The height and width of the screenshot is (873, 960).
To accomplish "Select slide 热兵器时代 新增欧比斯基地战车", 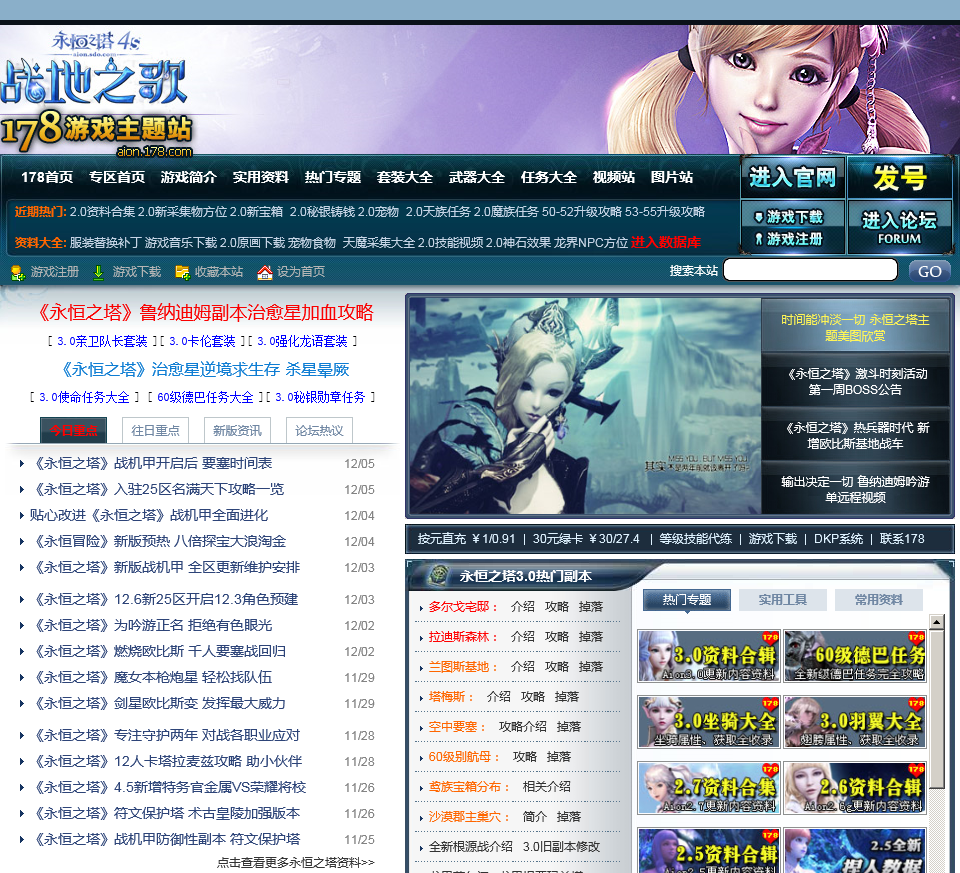I will pos(855,435).
